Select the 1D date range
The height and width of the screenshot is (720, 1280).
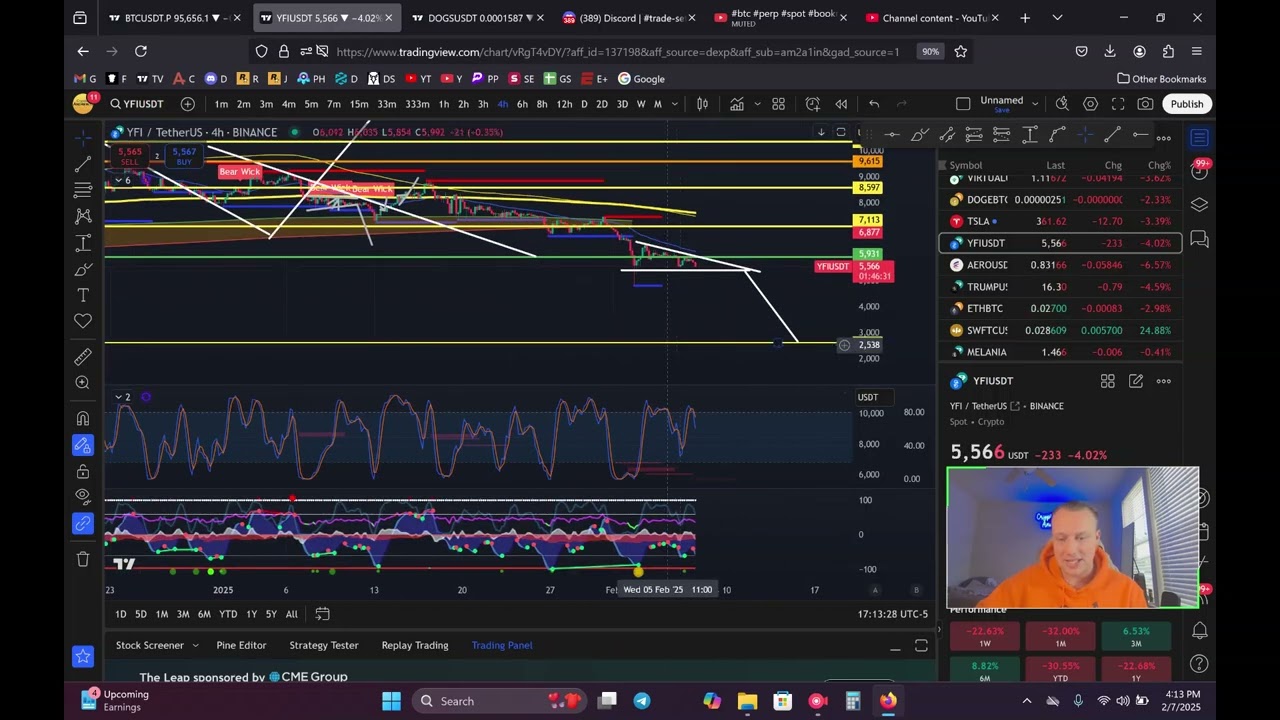point(121,614)
